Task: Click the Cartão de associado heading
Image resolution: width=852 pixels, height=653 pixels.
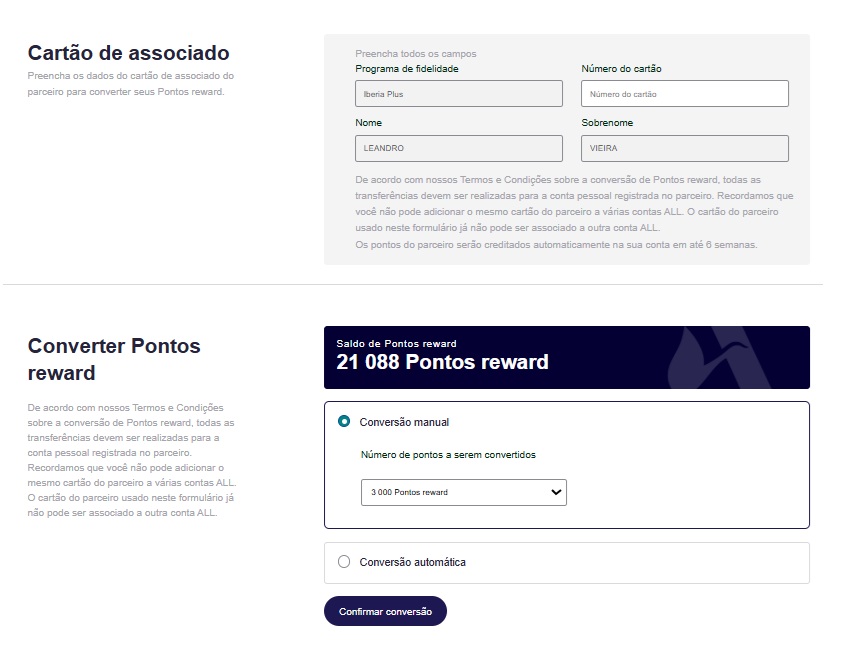Action: pyautogui.click(x=128, y=53)
